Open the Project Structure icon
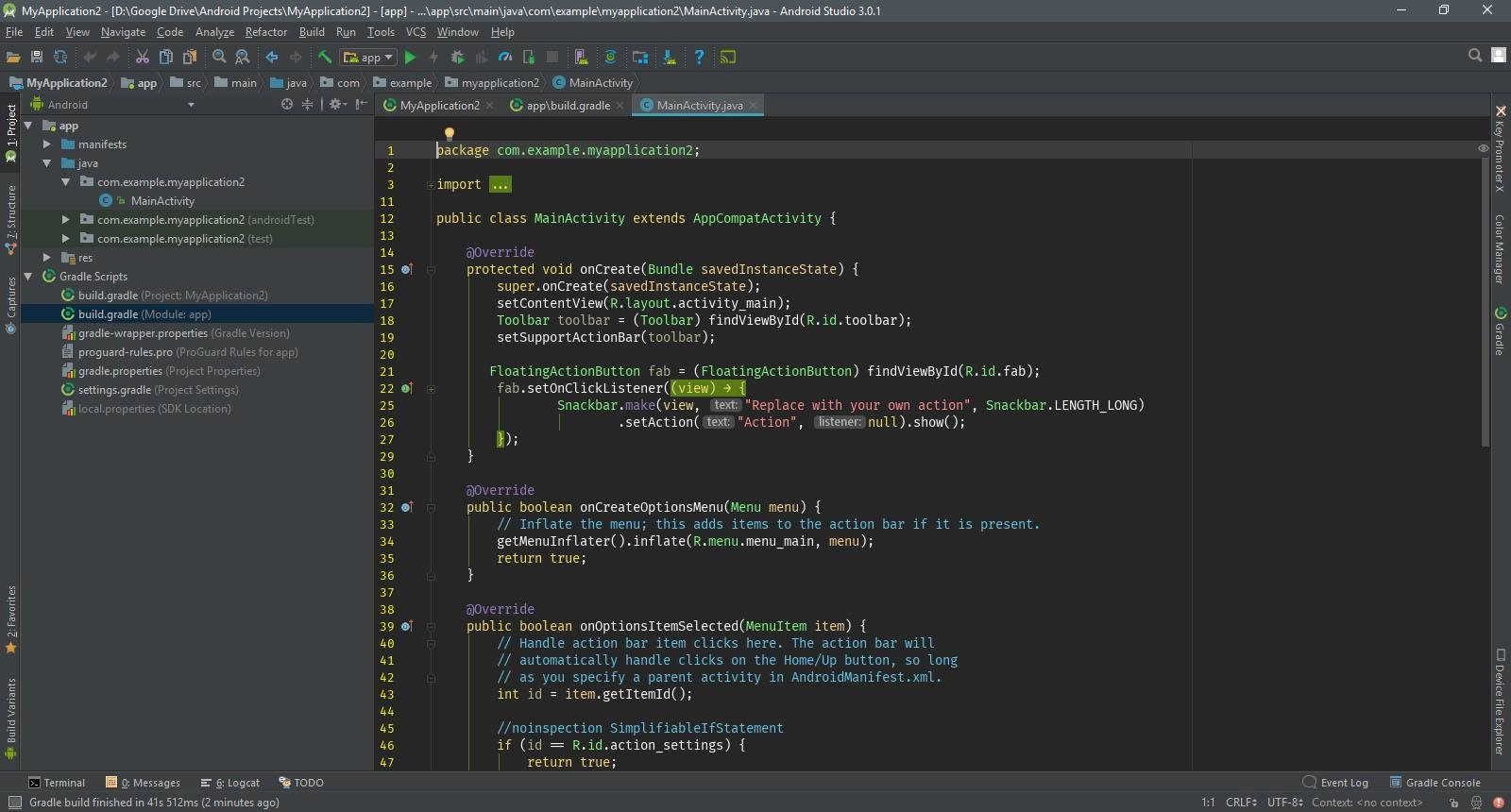 [x=640, y=58]
